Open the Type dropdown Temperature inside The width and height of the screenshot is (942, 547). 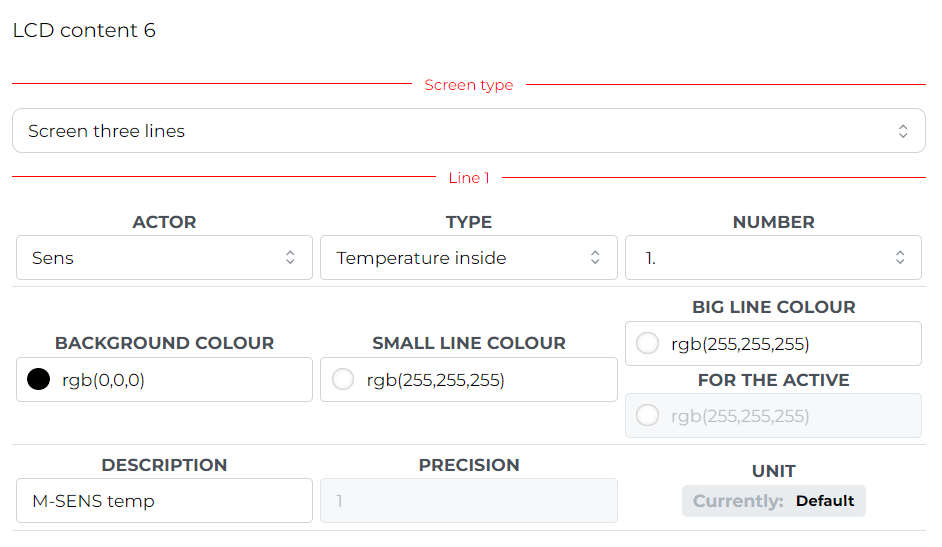pyautogui.click(x=469, y=258)
